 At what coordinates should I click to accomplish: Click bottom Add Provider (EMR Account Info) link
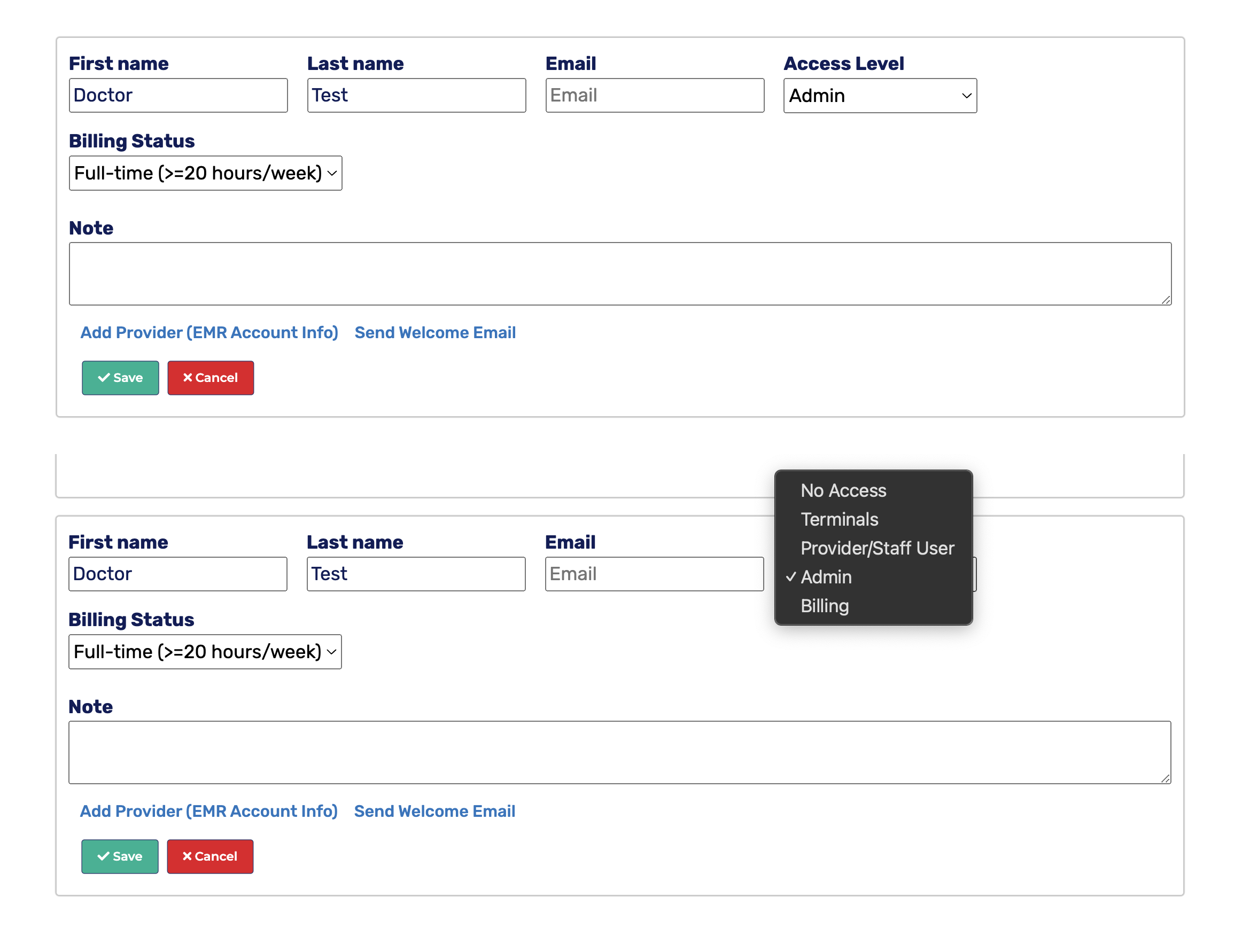pos(208,811)
